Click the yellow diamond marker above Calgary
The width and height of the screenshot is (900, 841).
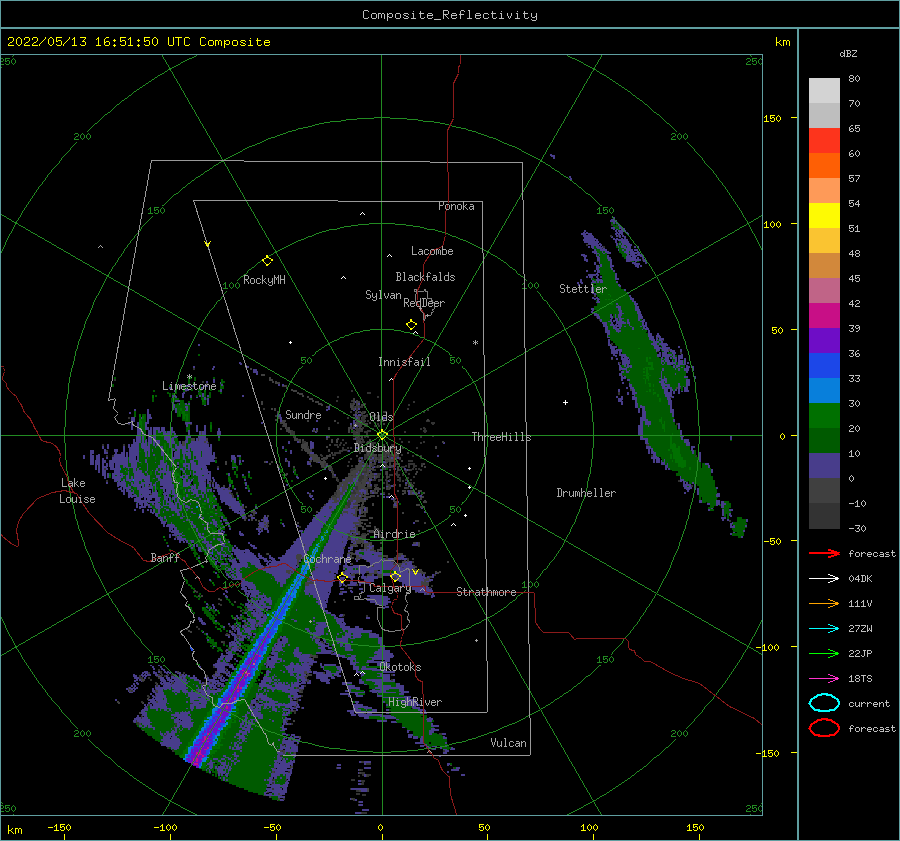(x=395, y=576)
